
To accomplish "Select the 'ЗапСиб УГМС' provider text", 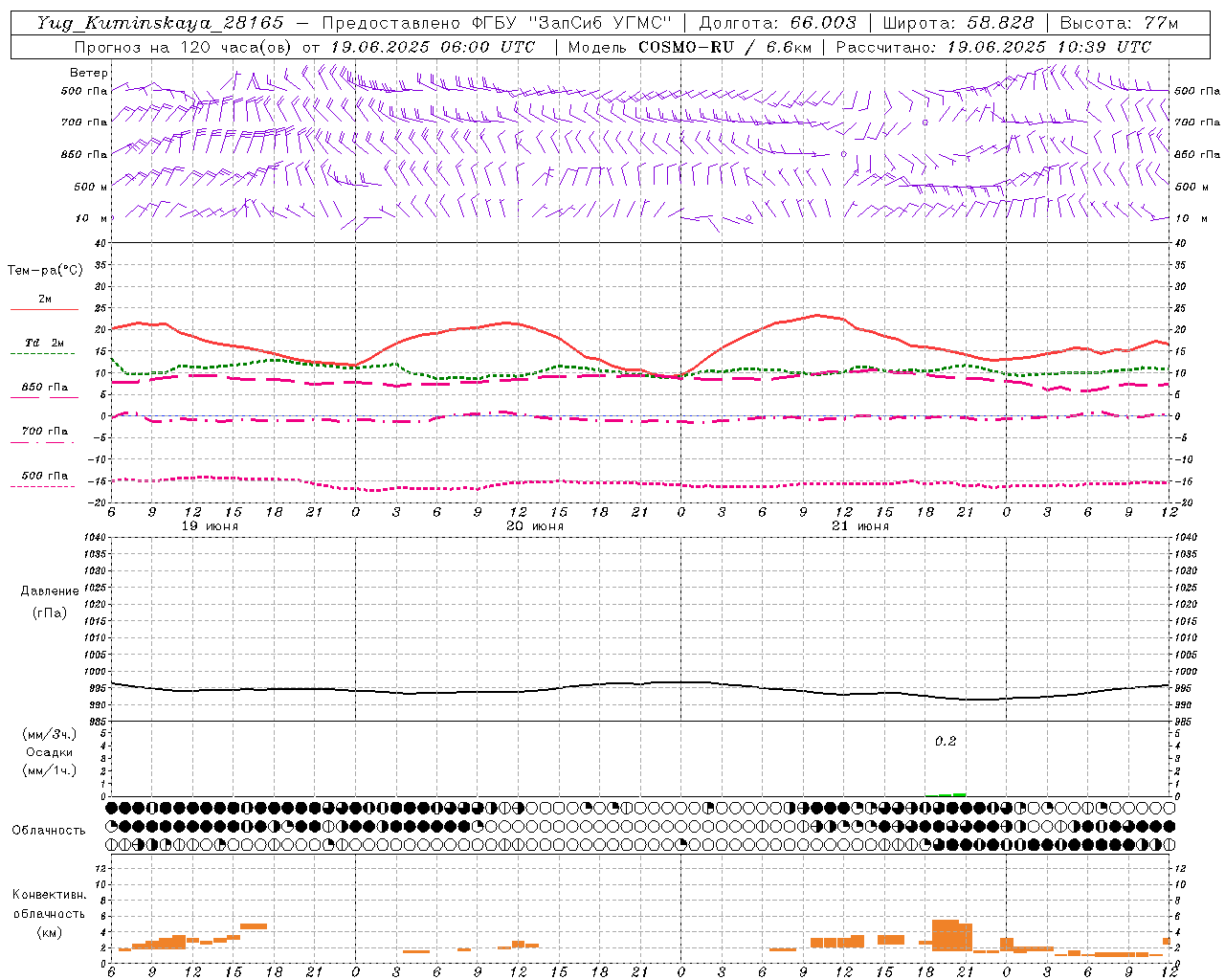I will (600, 23).
